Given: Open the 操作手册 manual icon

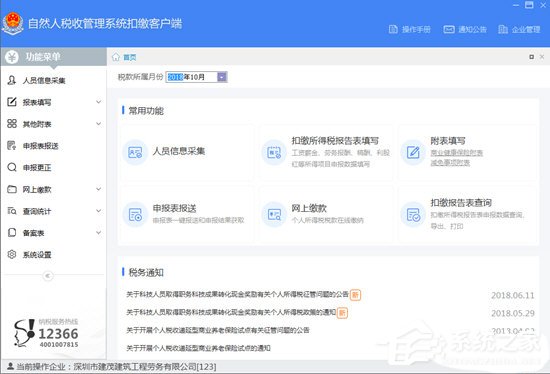Looking at the screenshot, I should [393, 29].
